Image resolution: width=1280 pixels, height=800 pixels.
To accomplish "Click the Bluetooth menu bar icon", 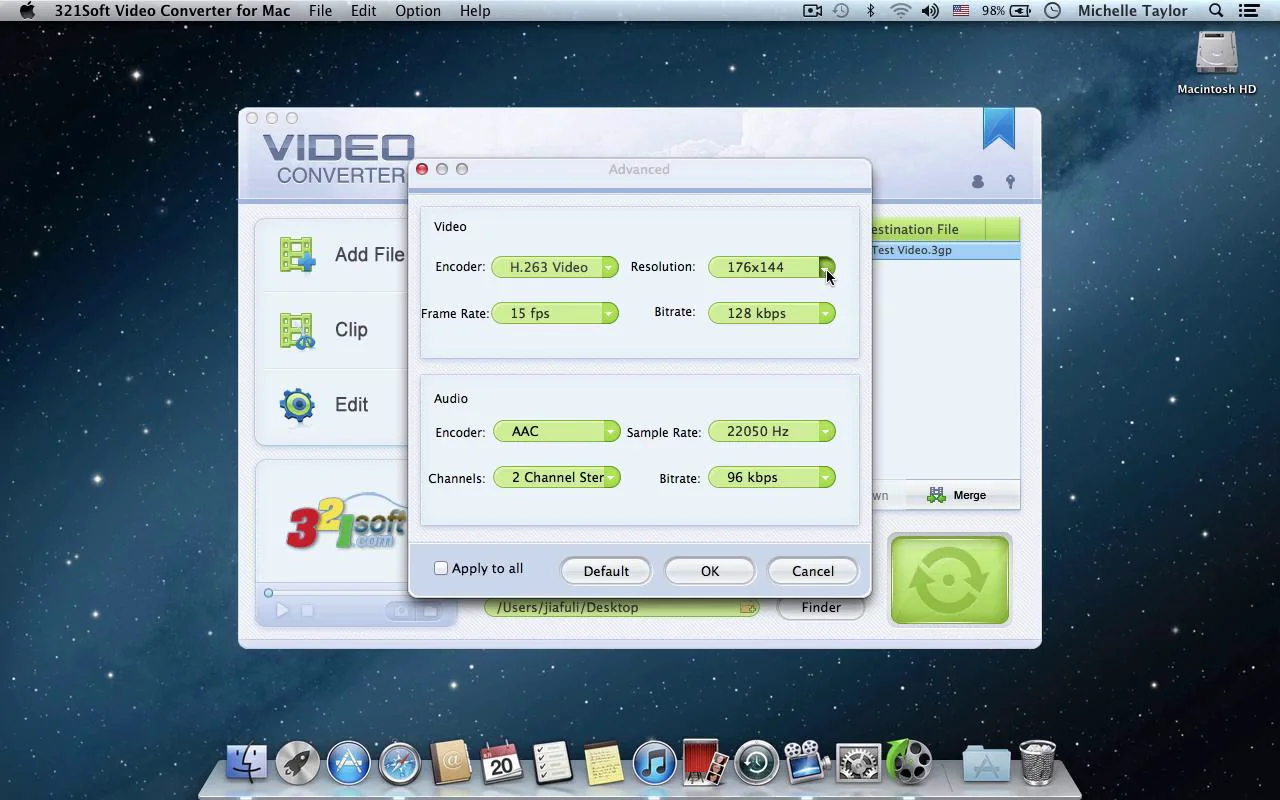I will click(871, 11).
